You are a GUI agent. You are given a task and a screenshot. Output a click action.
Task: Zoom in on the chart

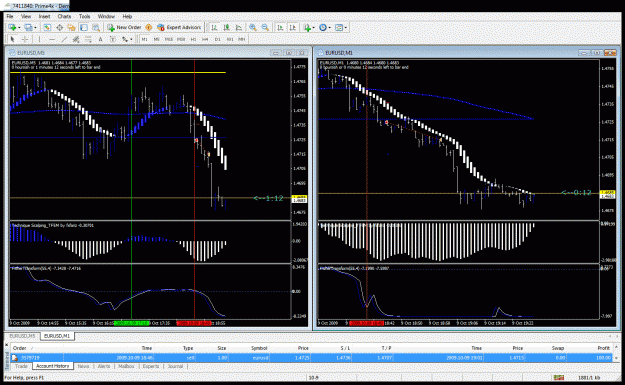click(253, 28)
